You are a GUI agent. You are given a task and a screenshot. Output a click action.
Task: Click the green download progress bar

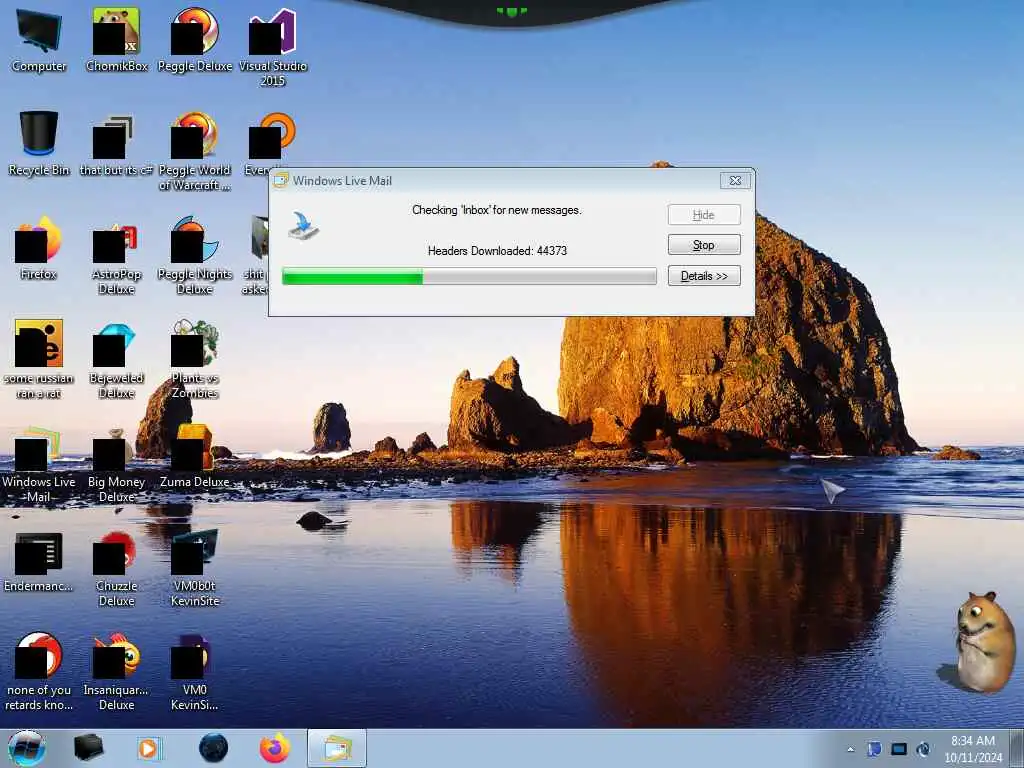click(x=469, y=276)
